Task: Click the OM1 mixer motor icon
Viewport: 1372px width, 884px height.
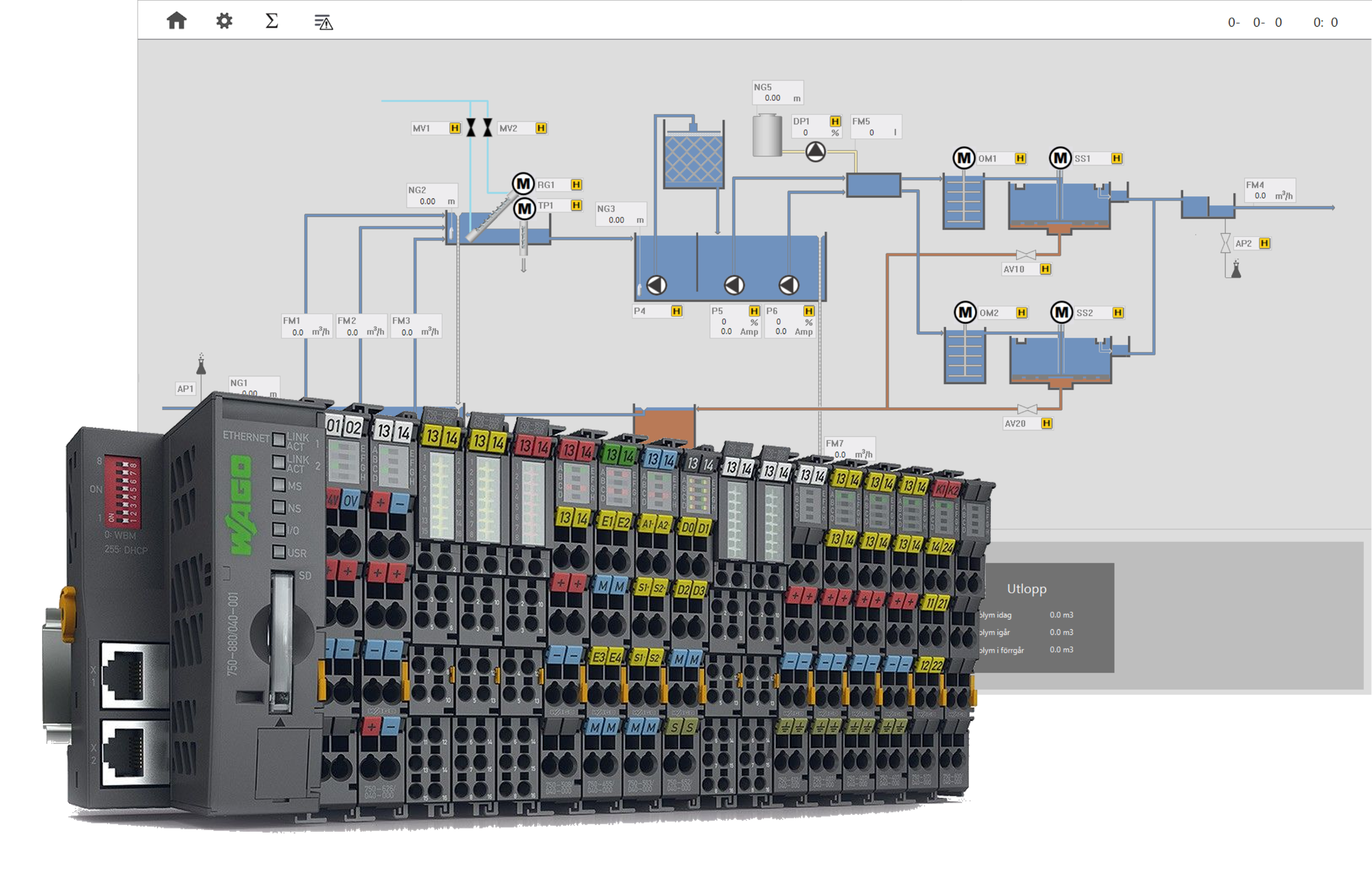Action: pos(963,158)
